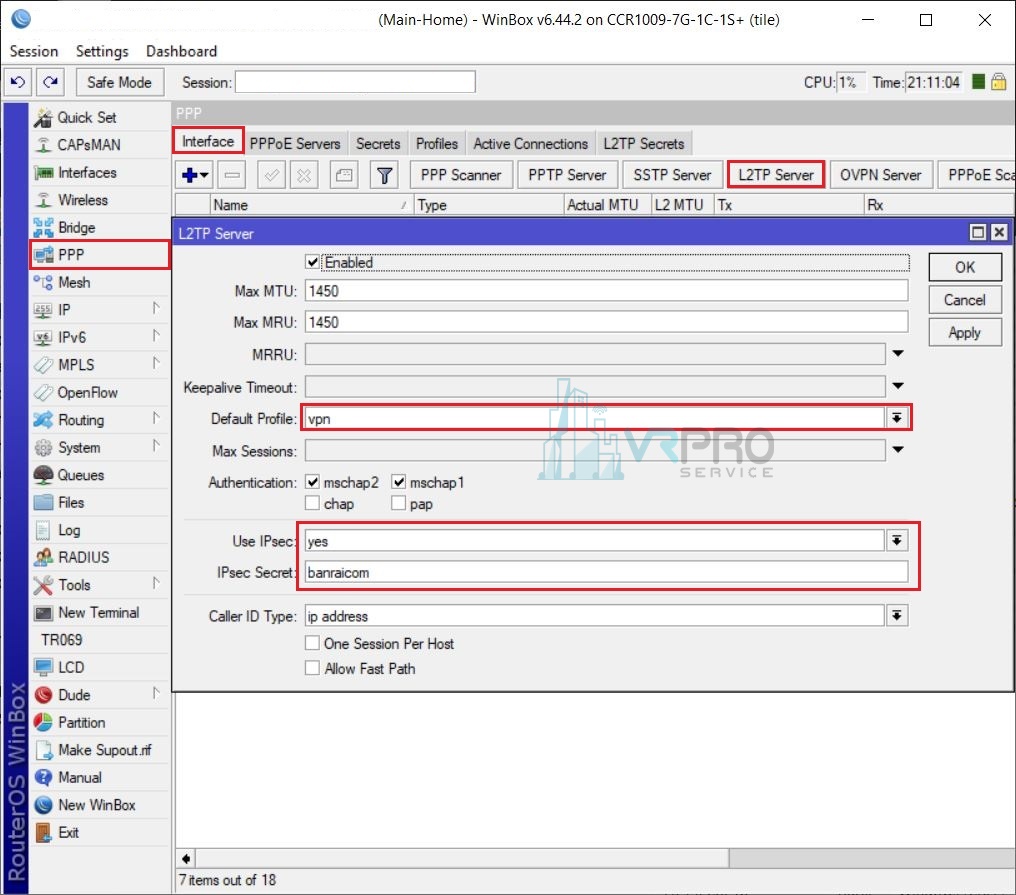Enable pap authentication checkbox

click(x=398, y=504)
